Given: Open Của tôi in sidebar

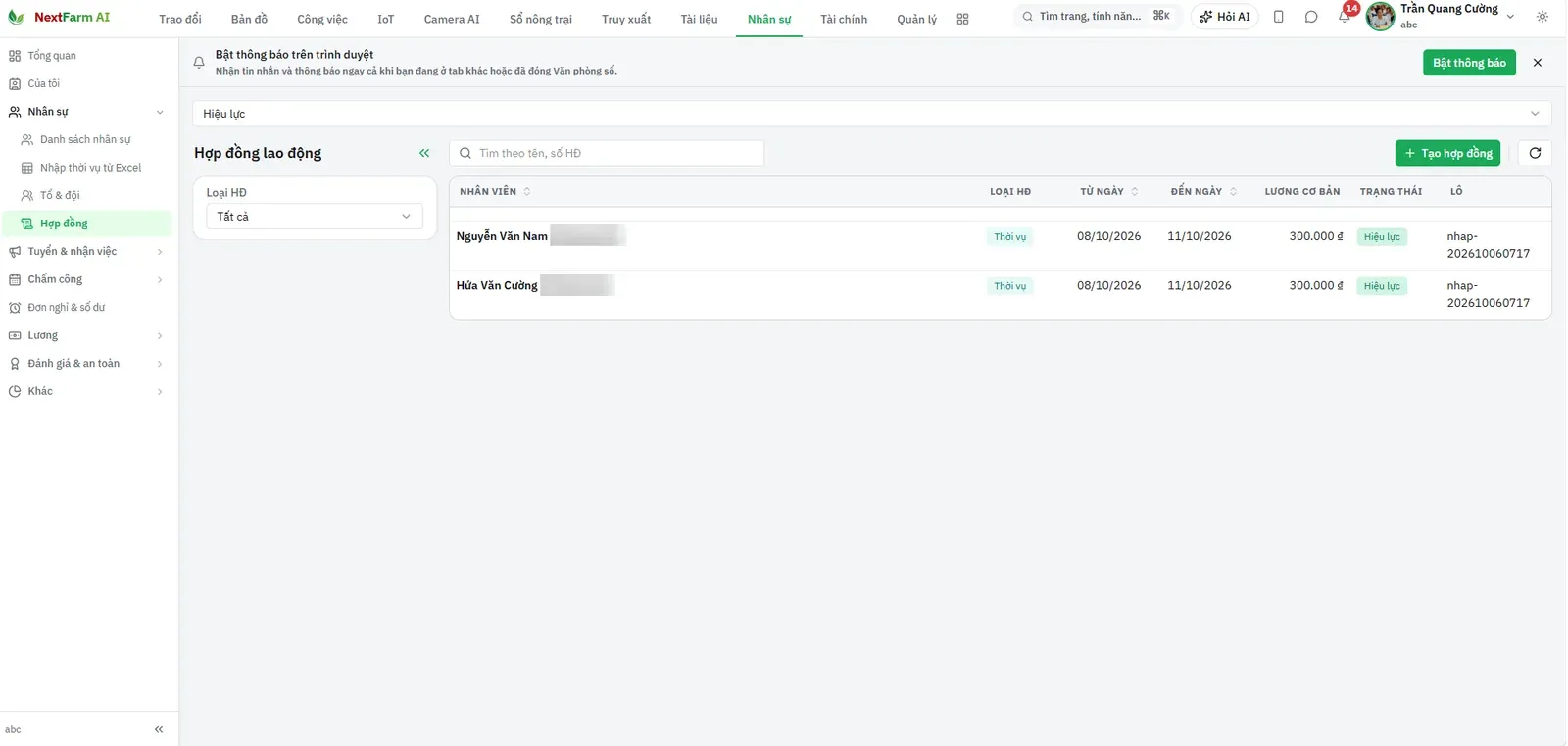Looking at the screenshot, I should [88, 84].
